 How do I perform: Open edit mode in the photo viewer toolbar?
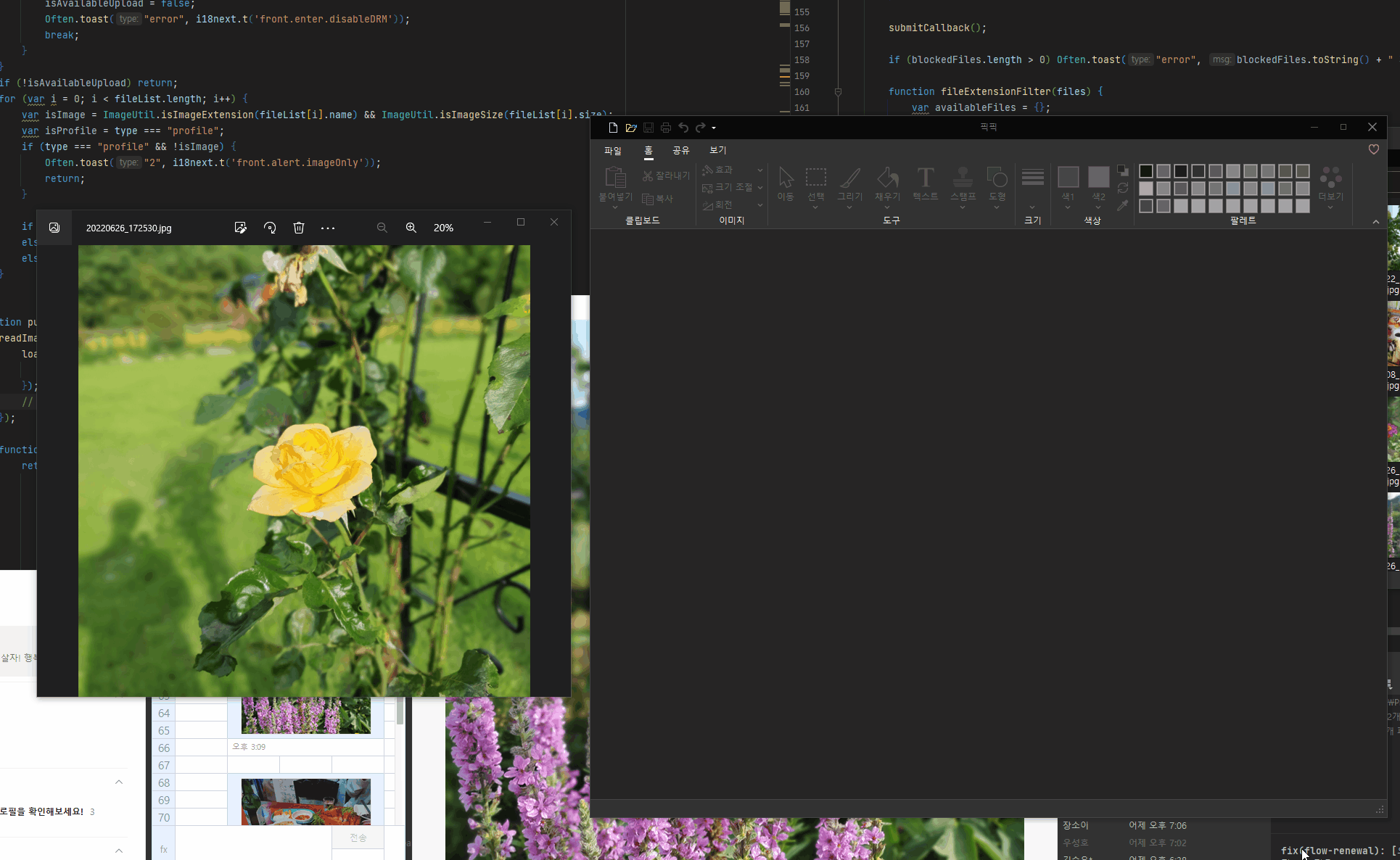(240, 227)
